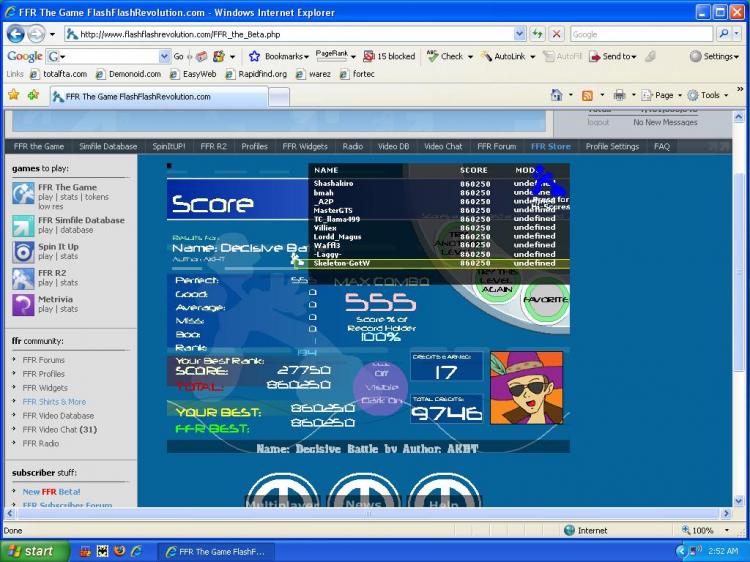Toggle the purple Off/Visible/Dark On circle
750x562 pixels.
point(380,386)
